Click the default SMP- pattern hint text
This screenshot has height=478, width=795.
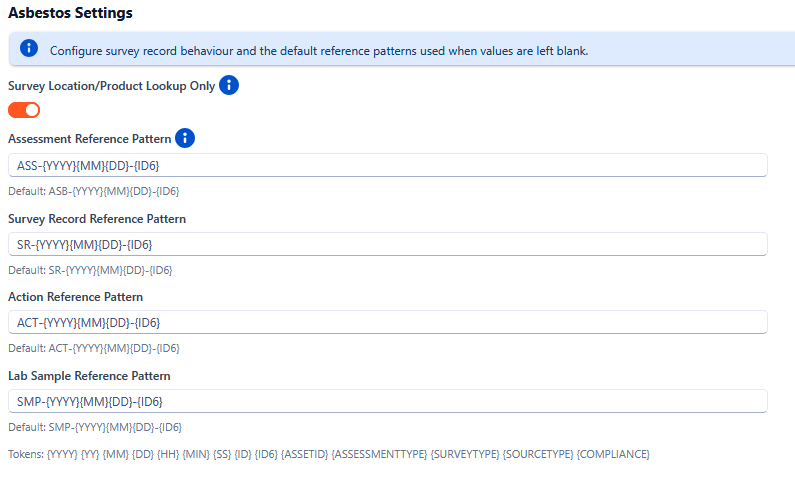coord(95,427)
